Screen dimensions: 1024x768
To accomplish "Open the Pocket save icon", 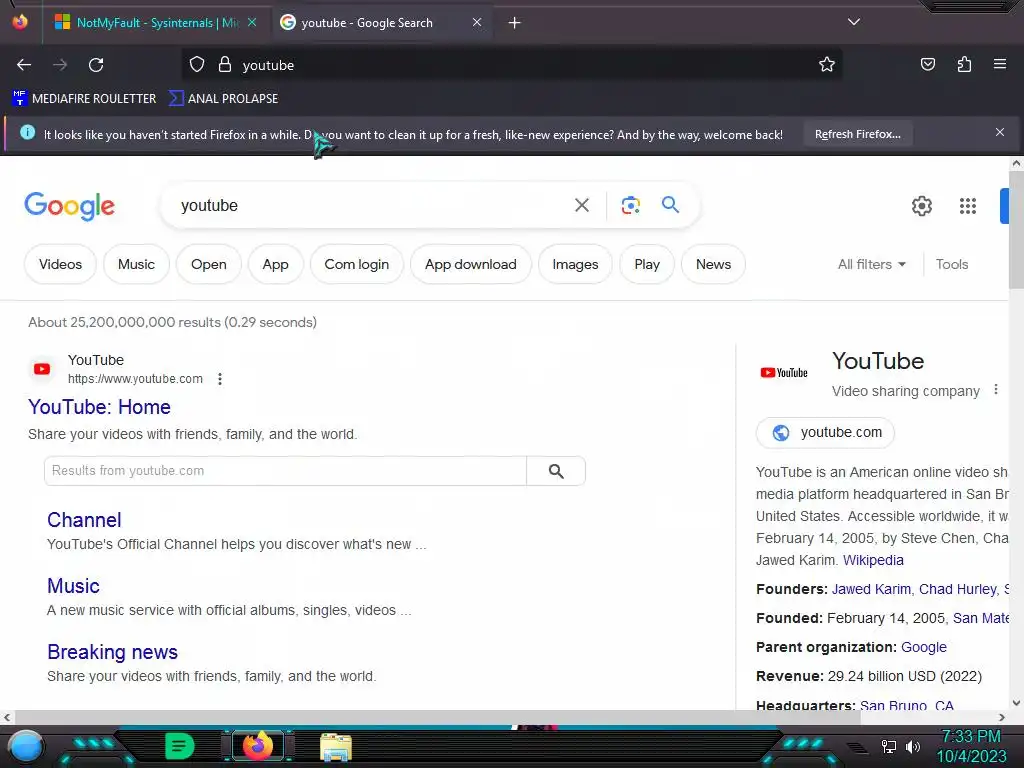I will (928, 65).
